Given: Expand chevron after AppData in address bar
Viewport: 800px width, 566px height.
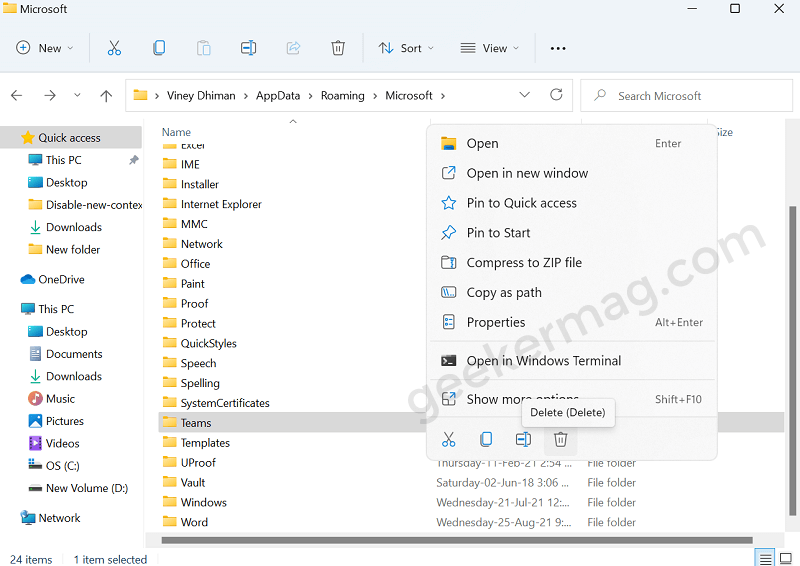Looking at the screenshot, I should [310, 96].
